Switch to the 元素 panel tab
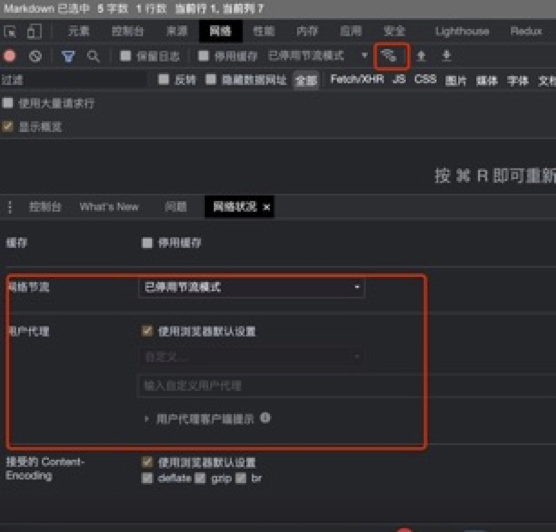The width and height of the screenshot is (556, 532). (79, 31)
